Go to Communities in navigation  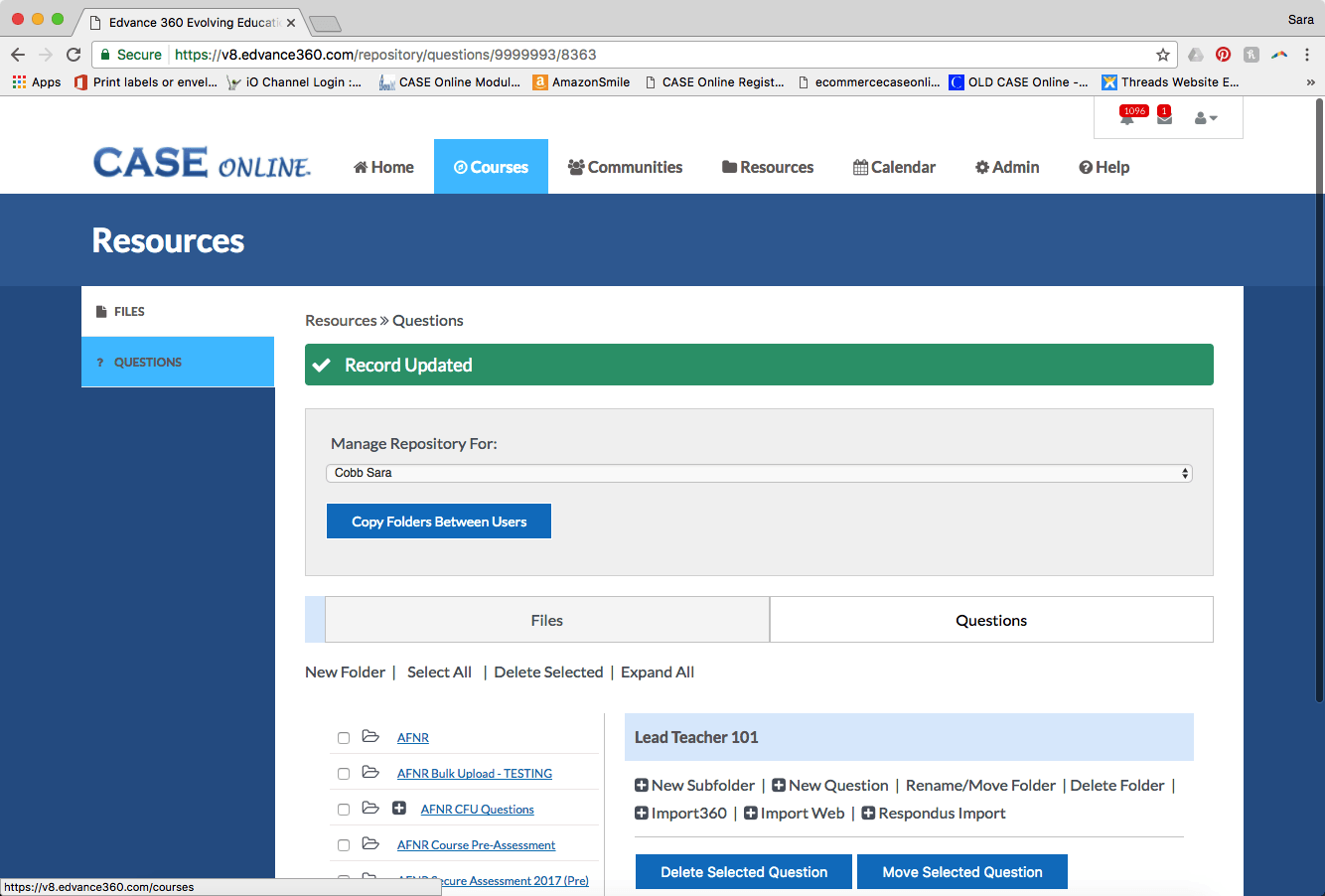[x=625, y=167]
